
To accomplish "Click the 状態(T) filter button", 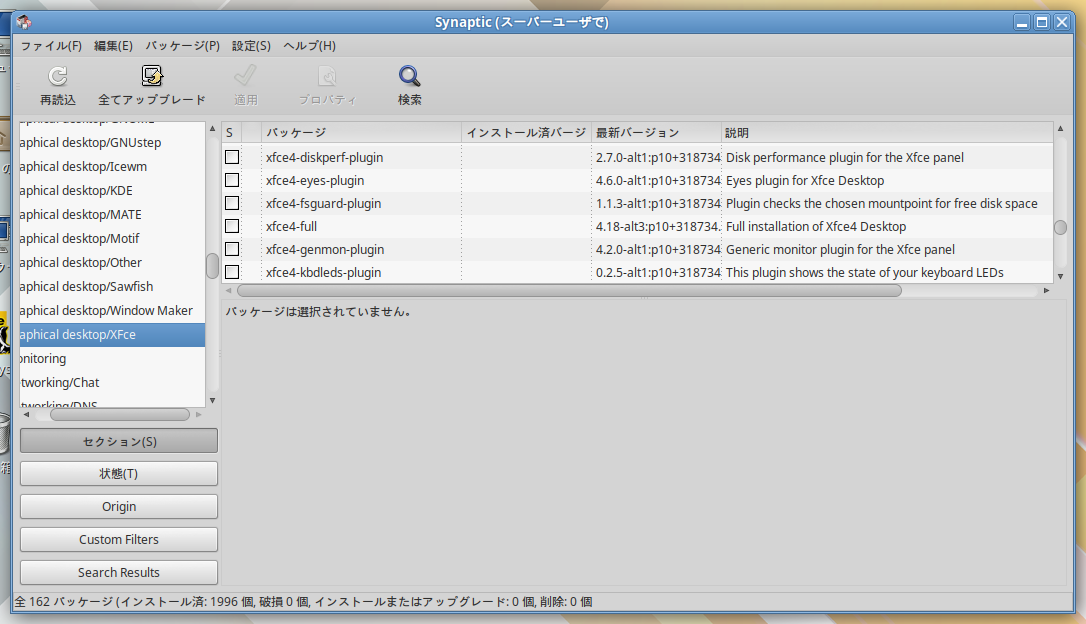I will tap(118, 474).
